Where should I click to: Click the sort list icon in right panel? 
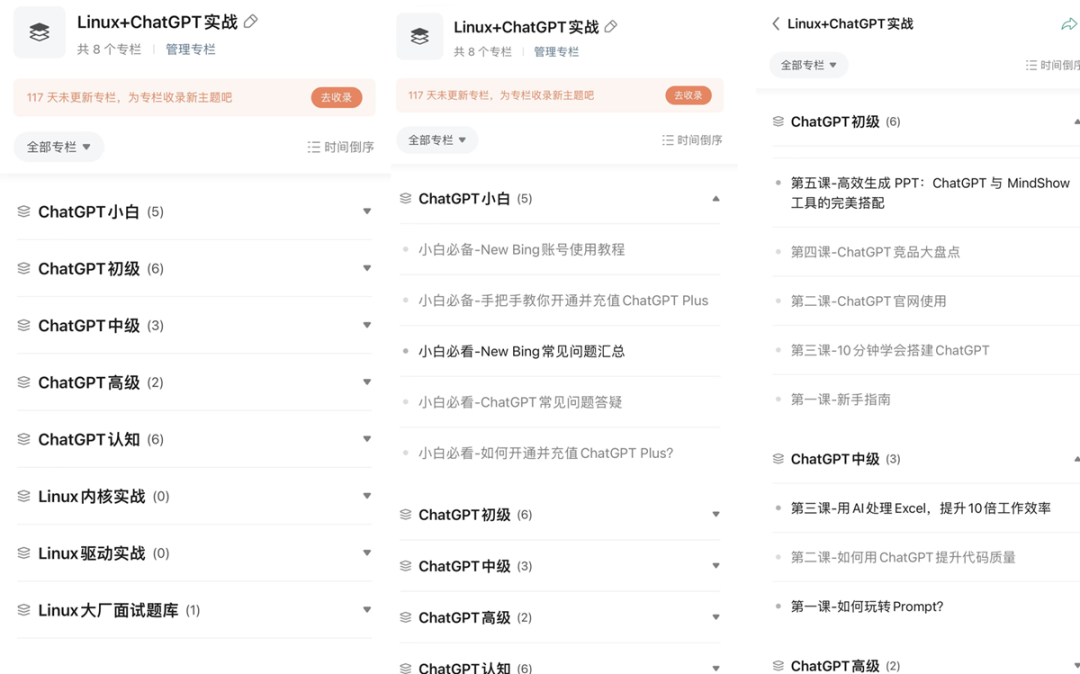pos(1030,65)
